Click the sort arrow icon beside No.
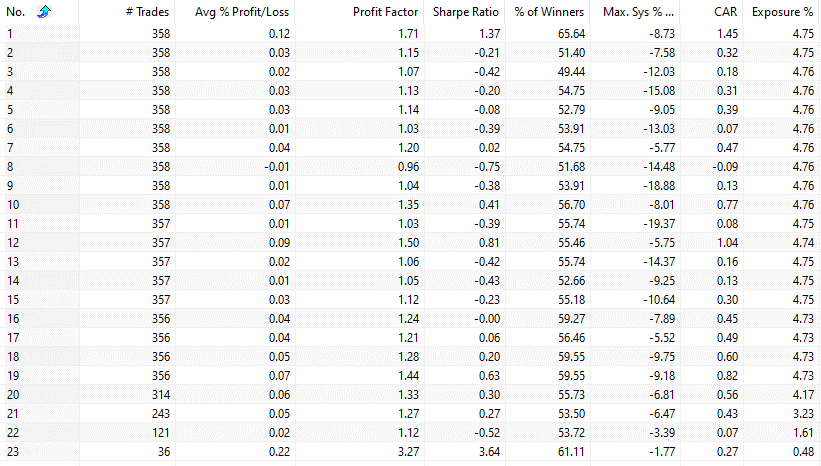The image size is (821, 466). click(x=44, y=11)
